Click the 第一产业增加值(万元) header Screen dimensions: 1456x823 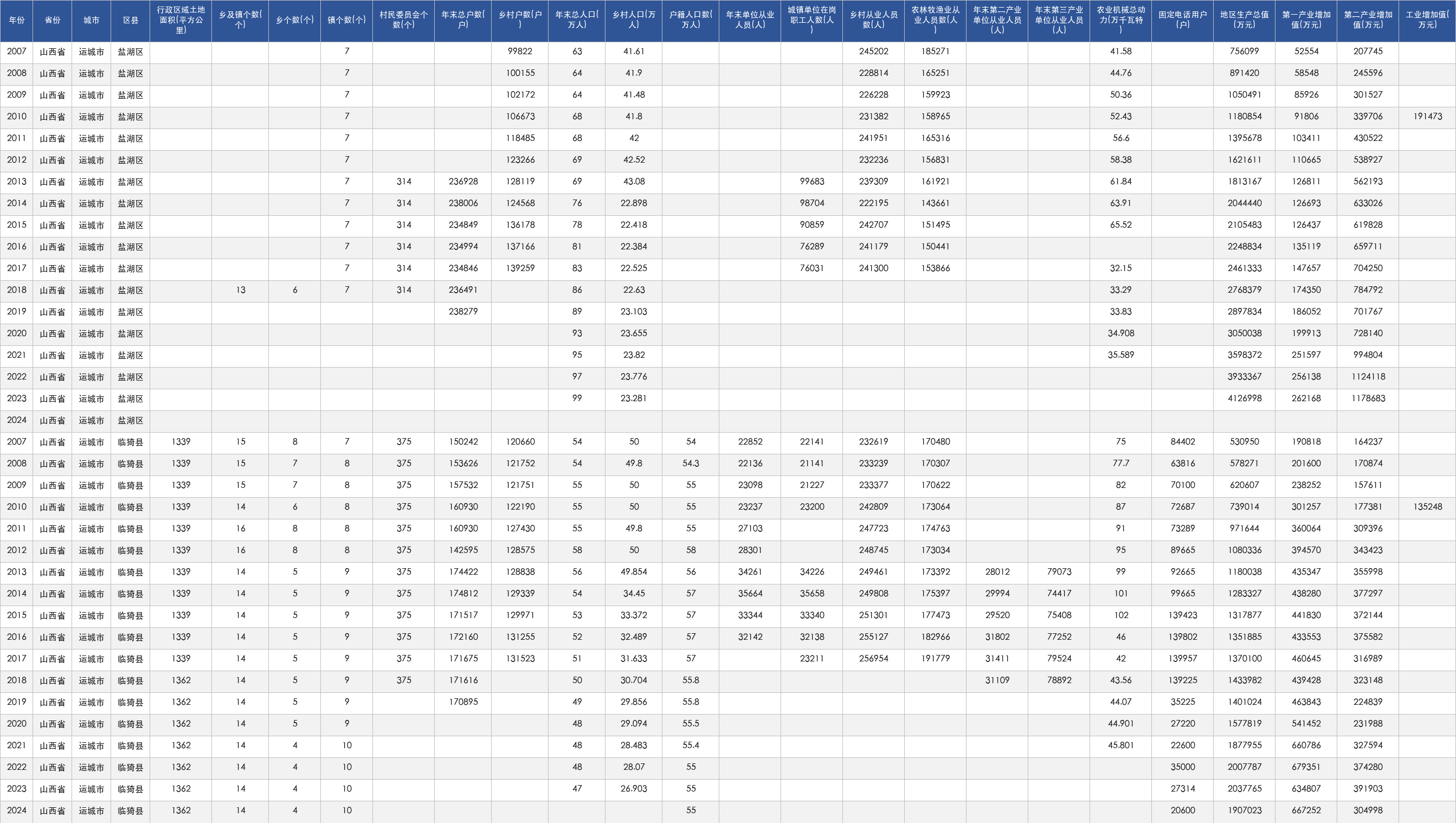(1306, 21)
